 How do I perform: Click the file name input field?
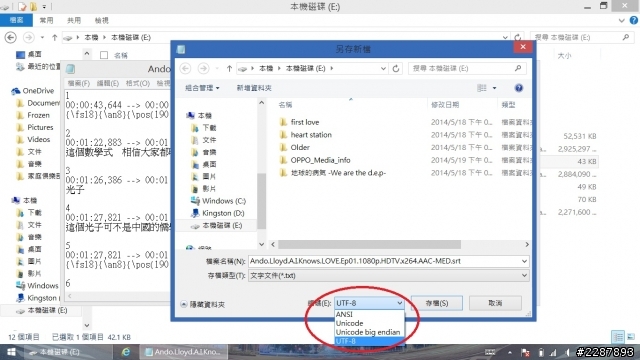pyautogui.click(x=384, y=261)
